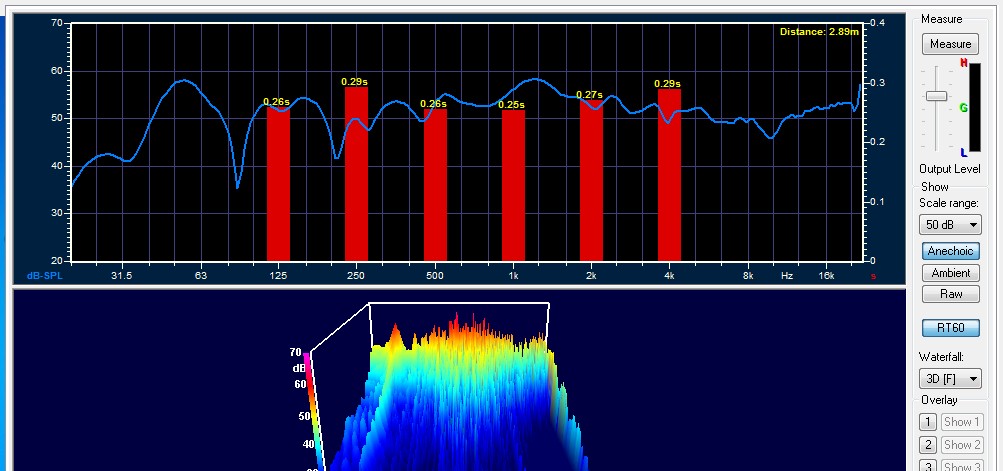Screen dimensions: 1003x471
Task: Click the 2k bar labeled 0.27s
Action: [x=591, y=182]
